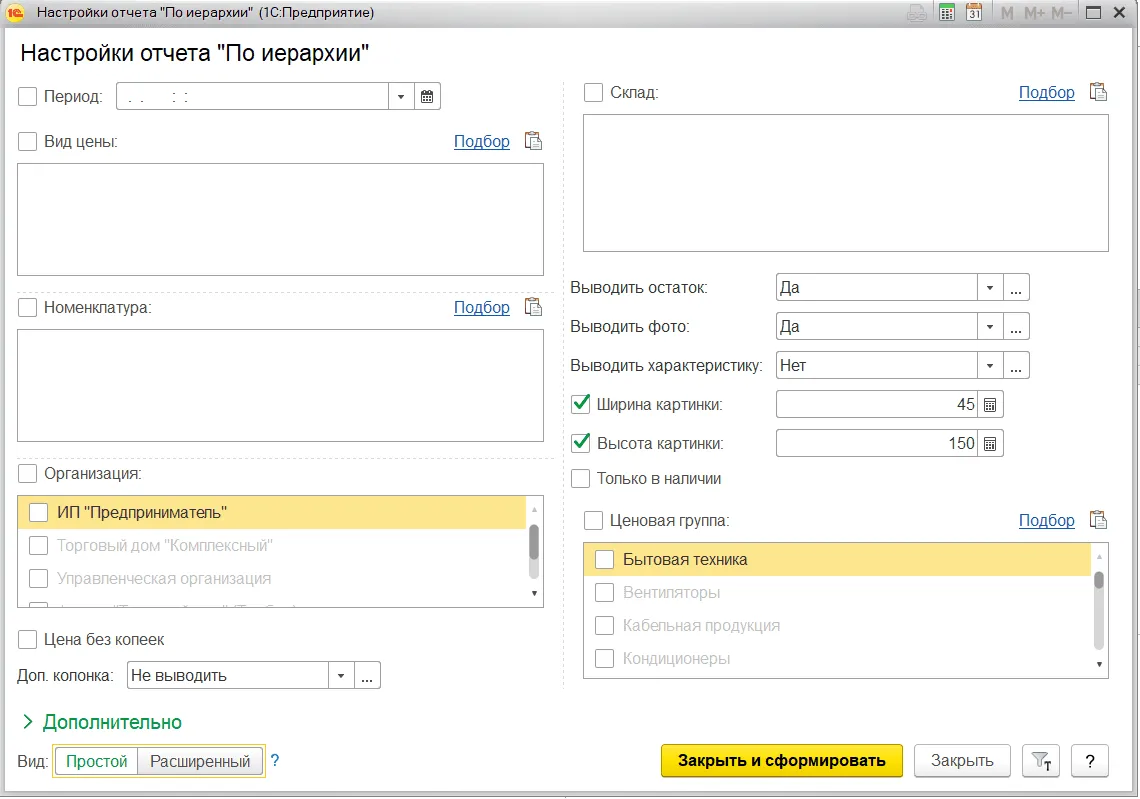
Task: Check Бытовая техника in price group list
Action: pos(605,560)
